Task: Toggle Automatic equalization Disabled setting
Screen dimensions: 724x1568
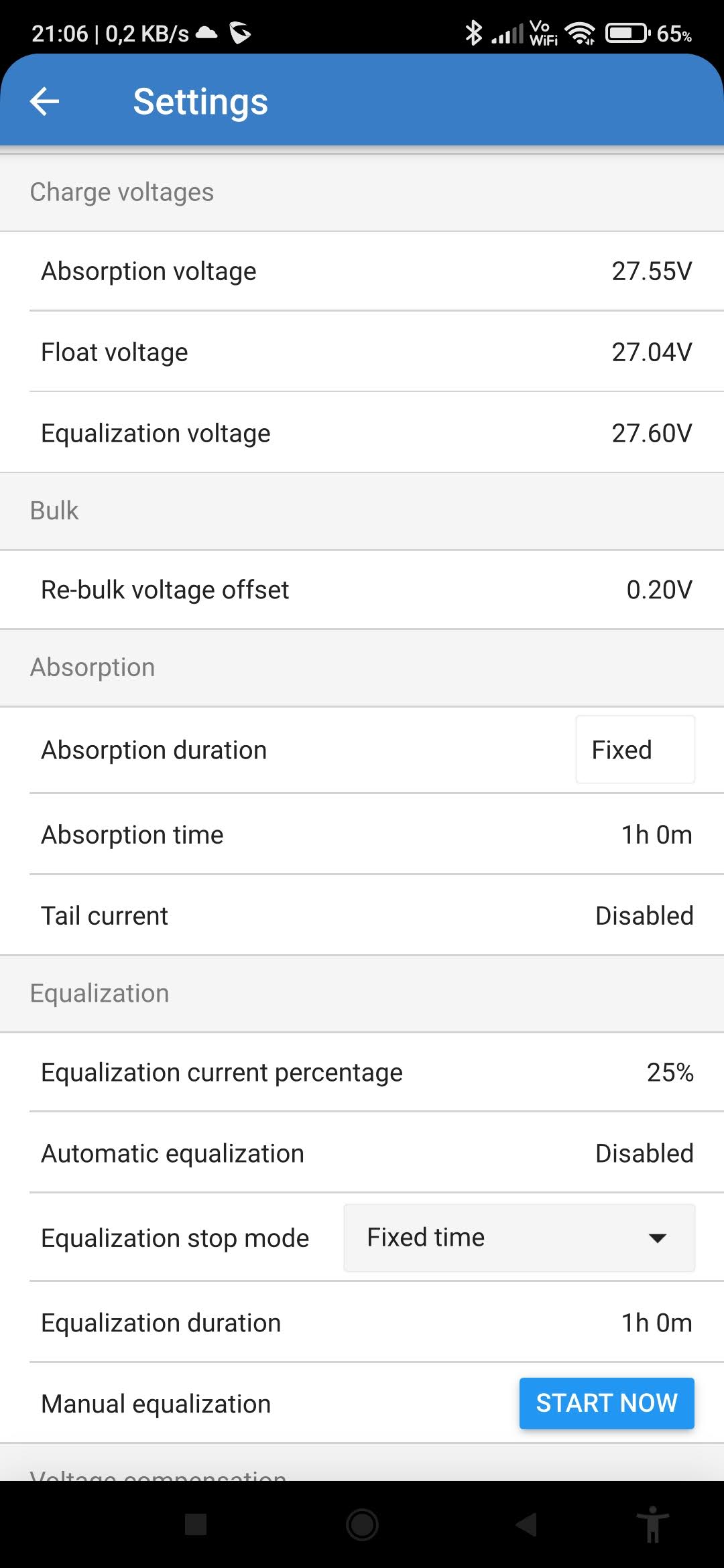Action: (x=644, y=1154)
